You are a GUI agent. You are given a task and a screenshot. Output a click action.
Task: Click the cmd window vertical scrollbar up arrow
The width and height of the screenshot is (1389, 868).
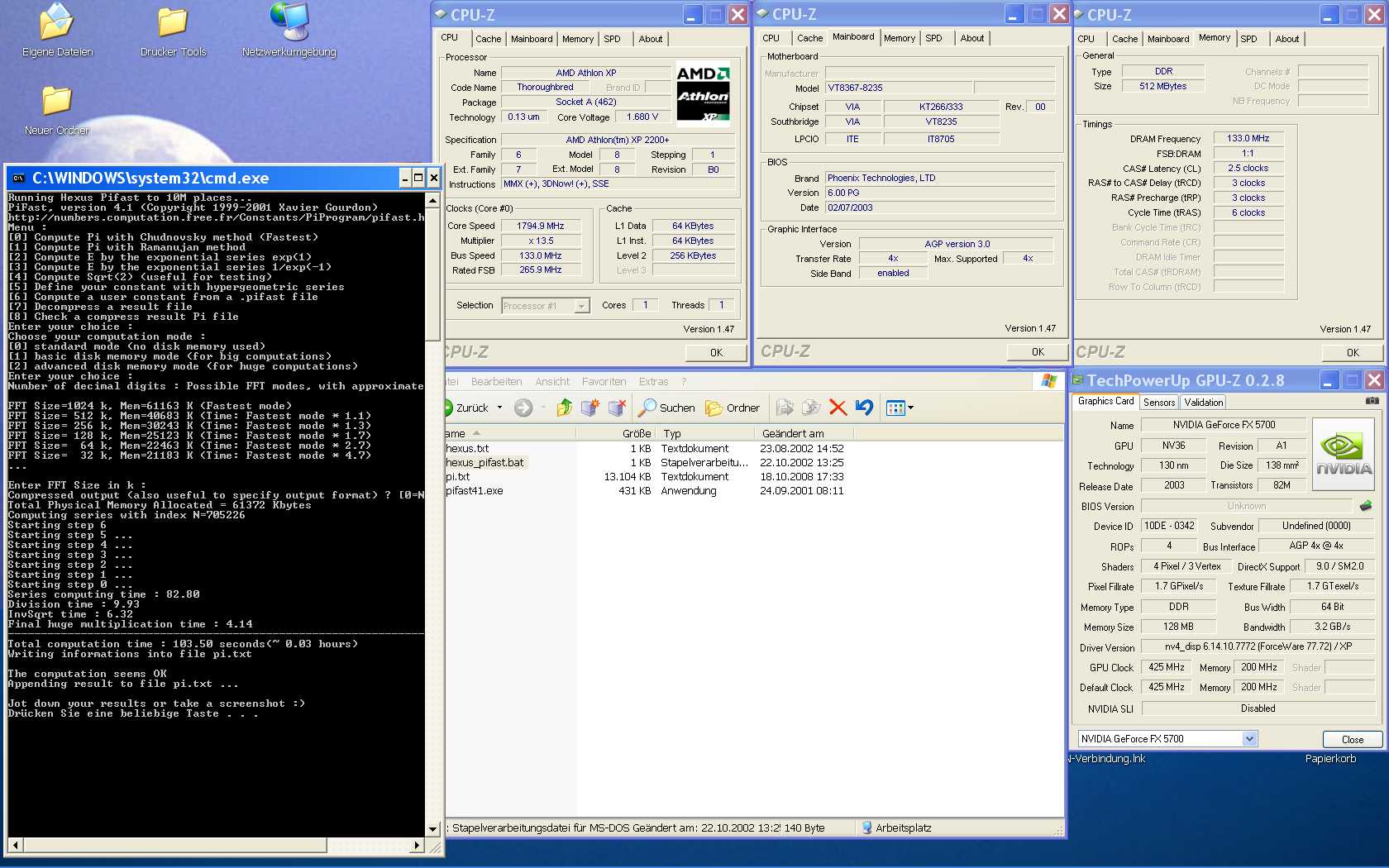tap(432, 200)
